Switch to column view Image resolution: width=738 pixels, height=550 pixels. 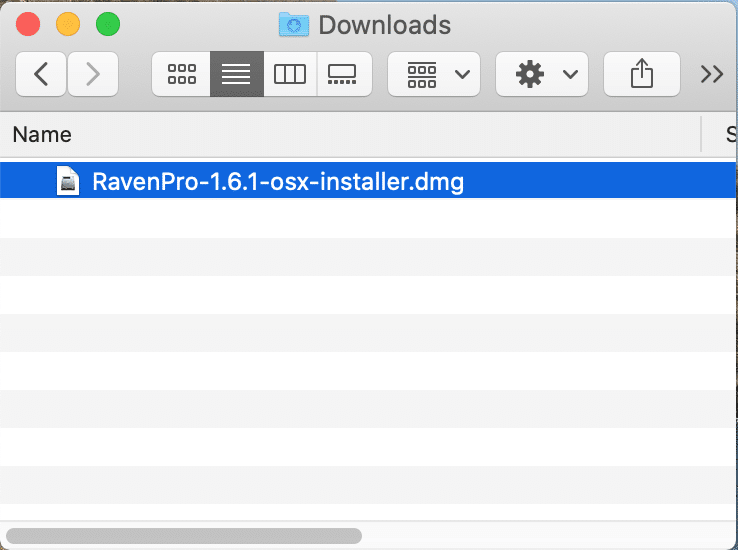[x=290, y=74]
